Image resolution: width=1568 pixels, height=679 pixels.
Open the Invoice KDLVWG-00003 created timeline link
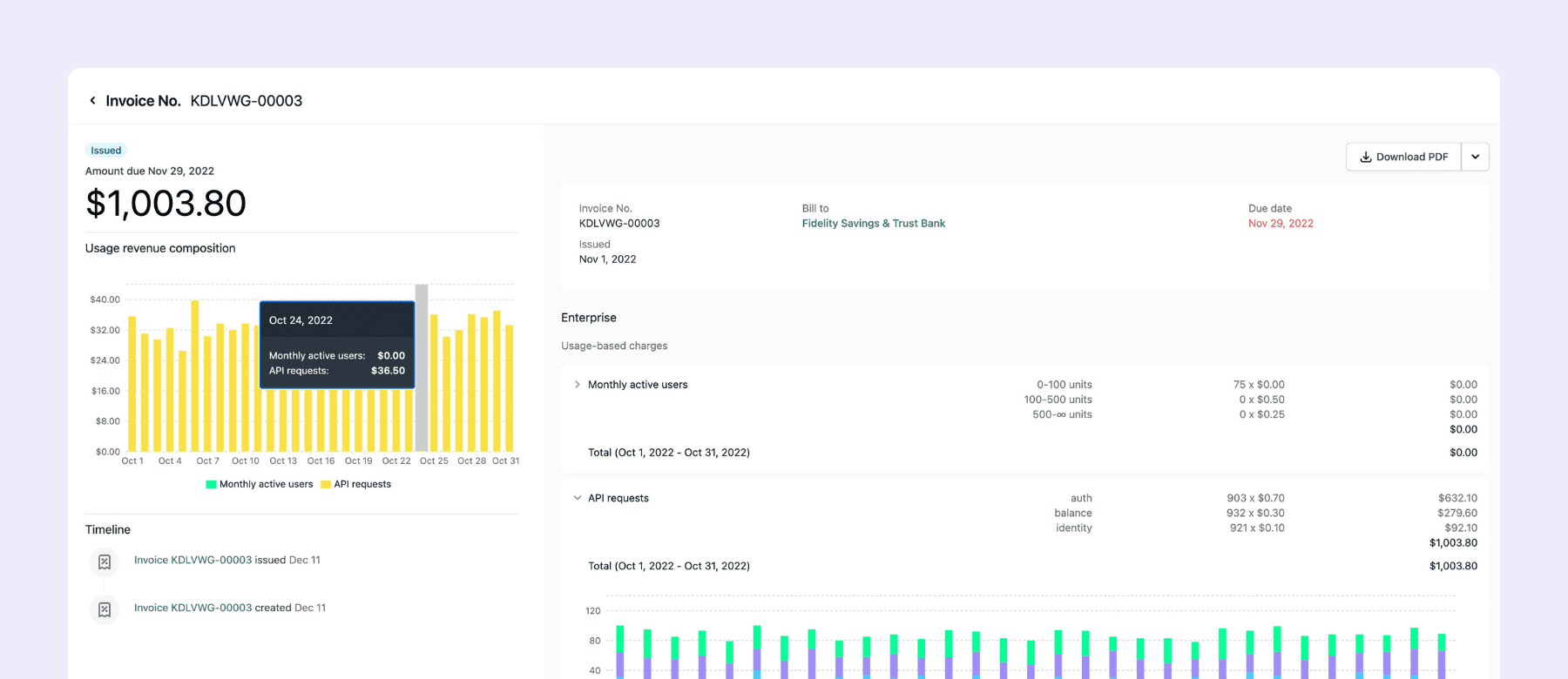coord(193,608)
